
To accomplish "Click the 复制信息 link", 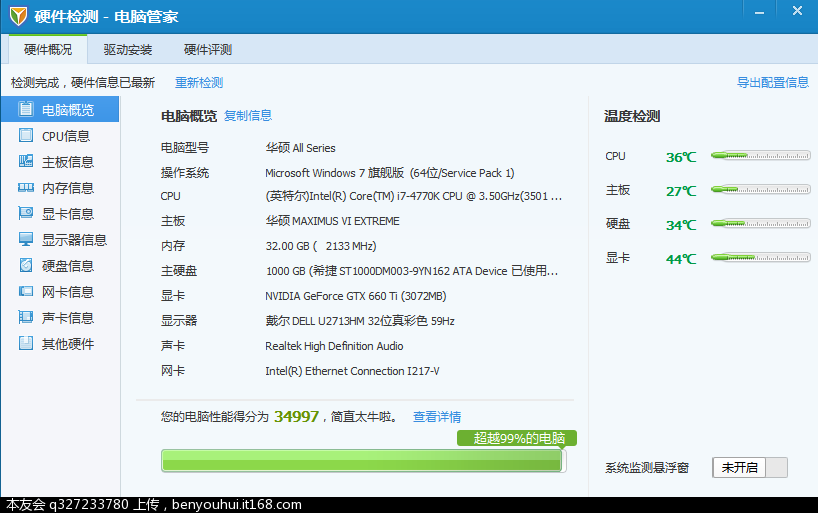I will pyautogui.click(x=248, y=115).
